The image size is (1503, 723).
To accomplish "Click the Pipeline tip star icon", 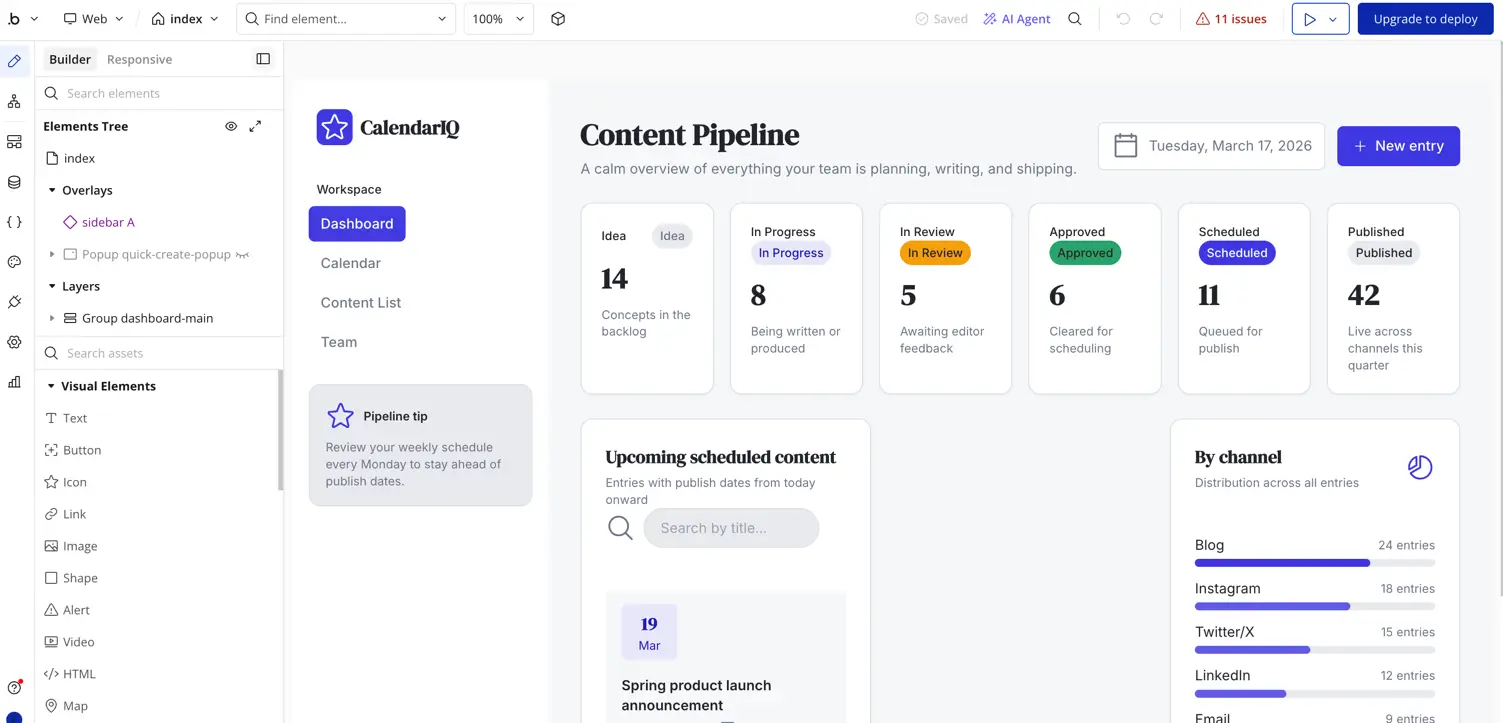I will click(341, 416).
